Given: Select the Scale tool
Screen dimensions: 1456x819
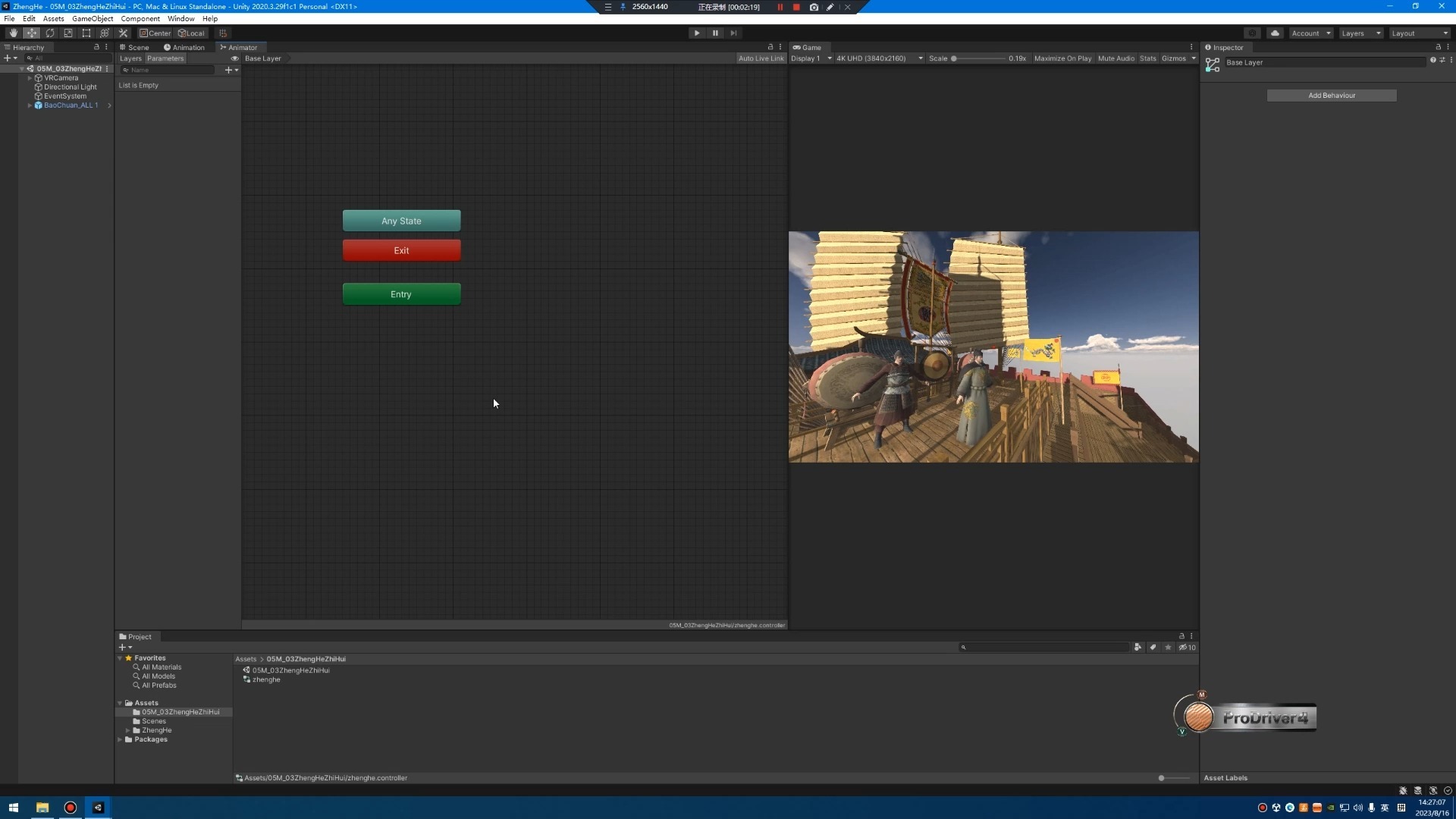Looking at the screenshot, I should pyautogui.click(x=67, y=33).
